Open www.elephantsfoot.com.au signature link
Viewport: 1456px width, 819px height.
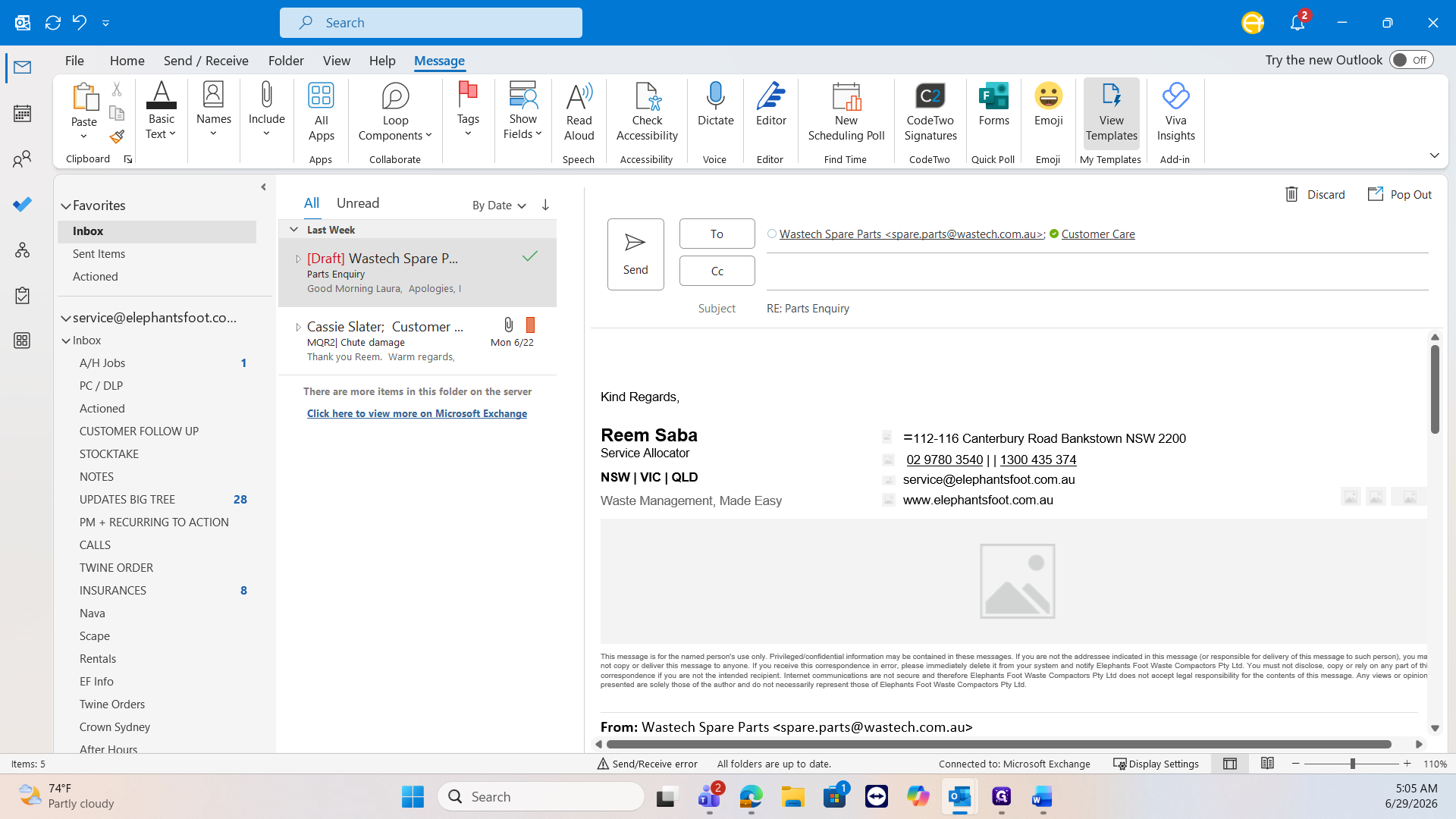pos(978,500)
